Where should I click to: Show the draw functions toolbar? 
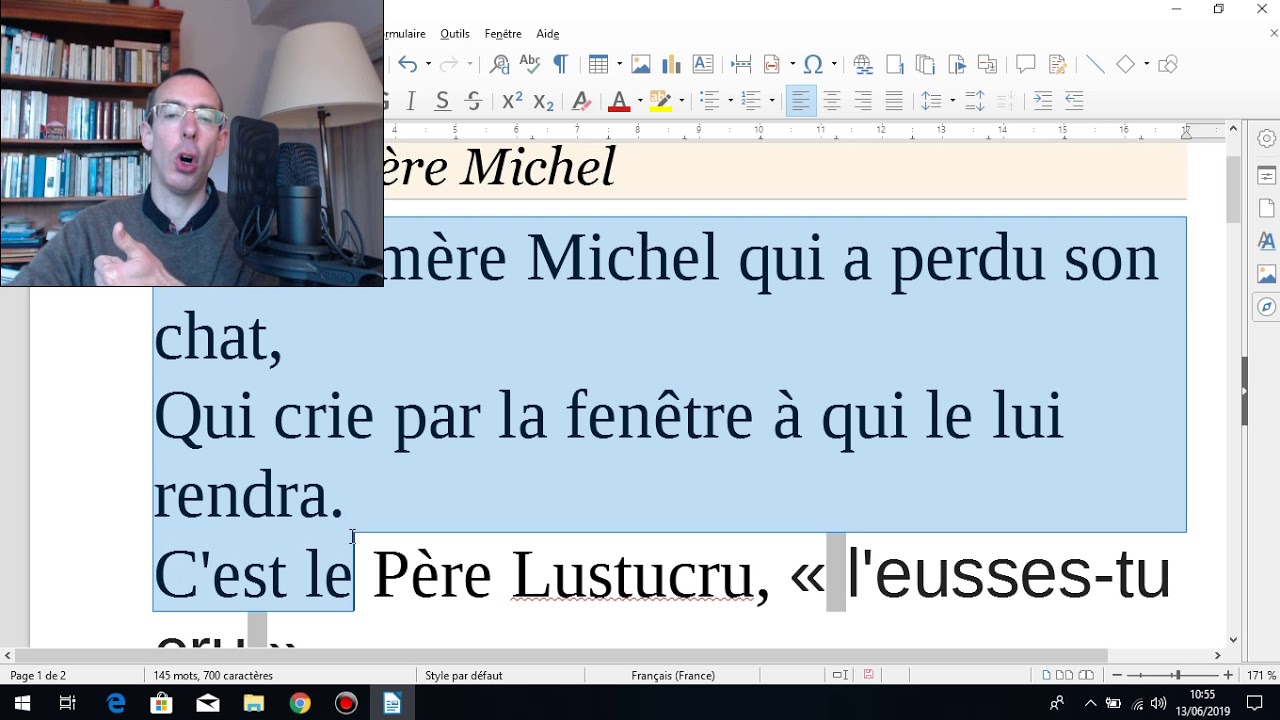coord(1167,64)
